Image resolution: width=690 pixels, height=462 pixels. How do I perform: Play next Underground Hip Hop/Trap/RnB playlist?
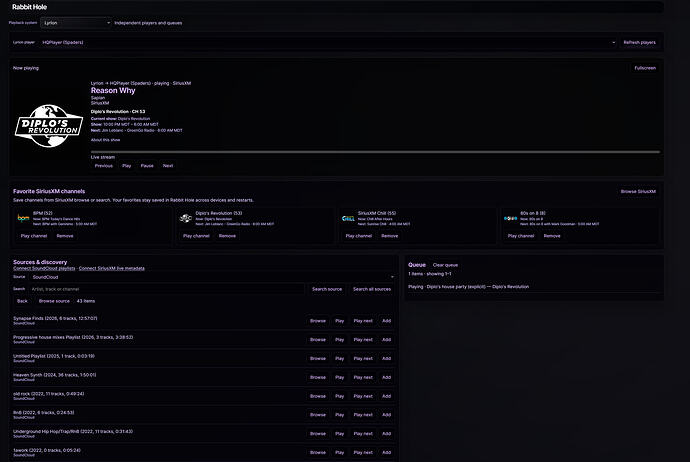[363, 434]
